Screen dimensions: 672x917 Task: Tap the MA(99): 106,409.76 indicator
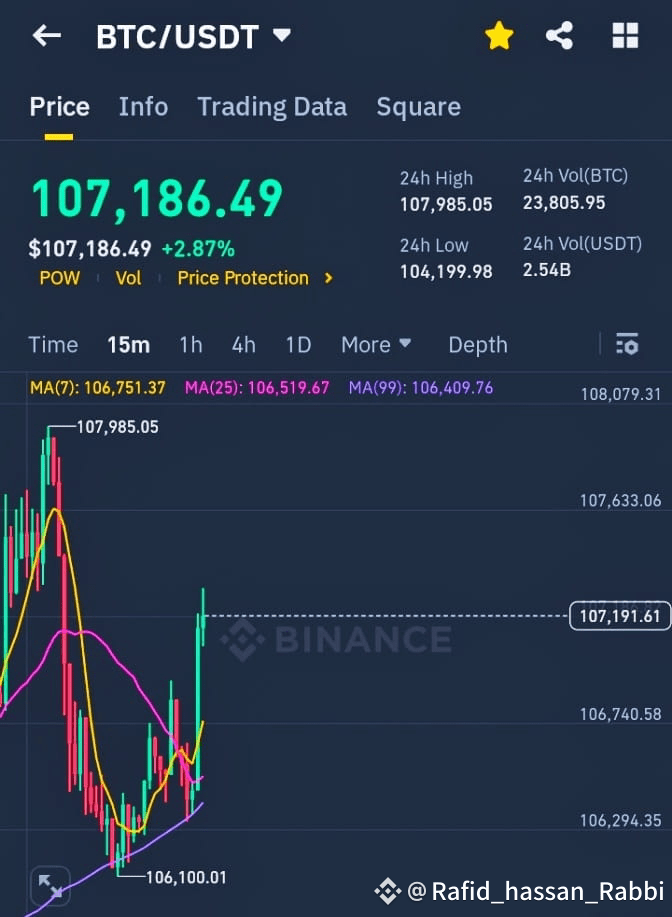point(421,388)
